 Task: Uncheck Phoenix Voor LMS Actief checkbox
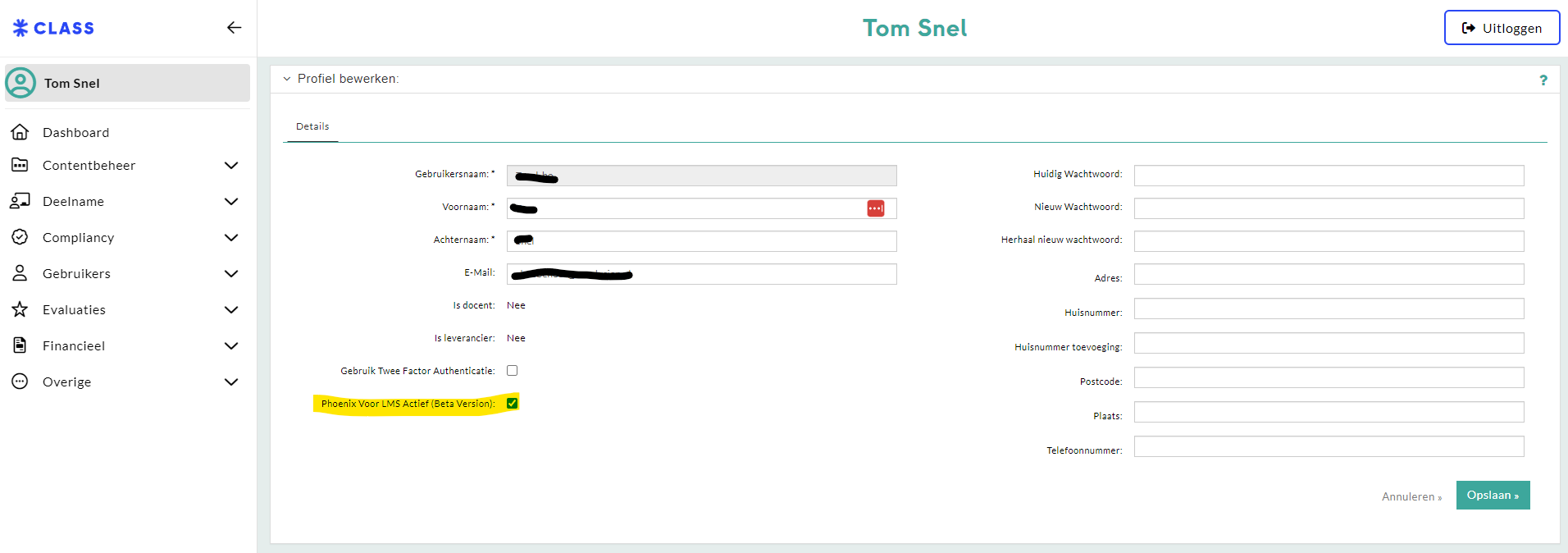512,404
